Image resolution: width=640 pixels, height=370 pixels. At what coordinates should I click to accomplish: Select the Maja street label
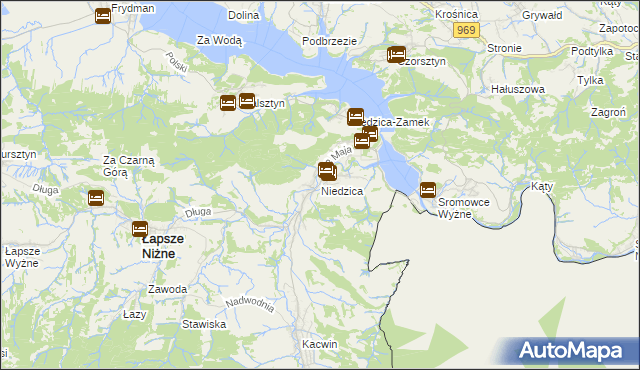click(x=340, y=154)
